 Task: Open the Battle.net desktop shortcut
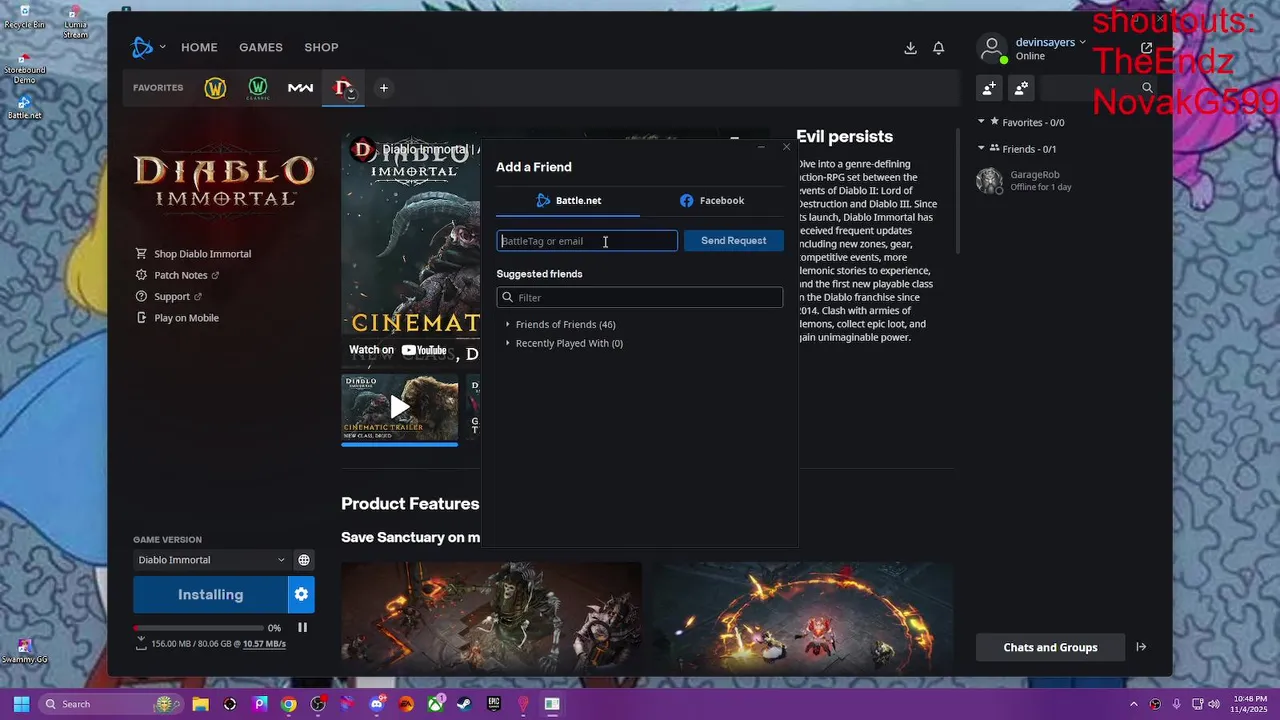(24, 108)
